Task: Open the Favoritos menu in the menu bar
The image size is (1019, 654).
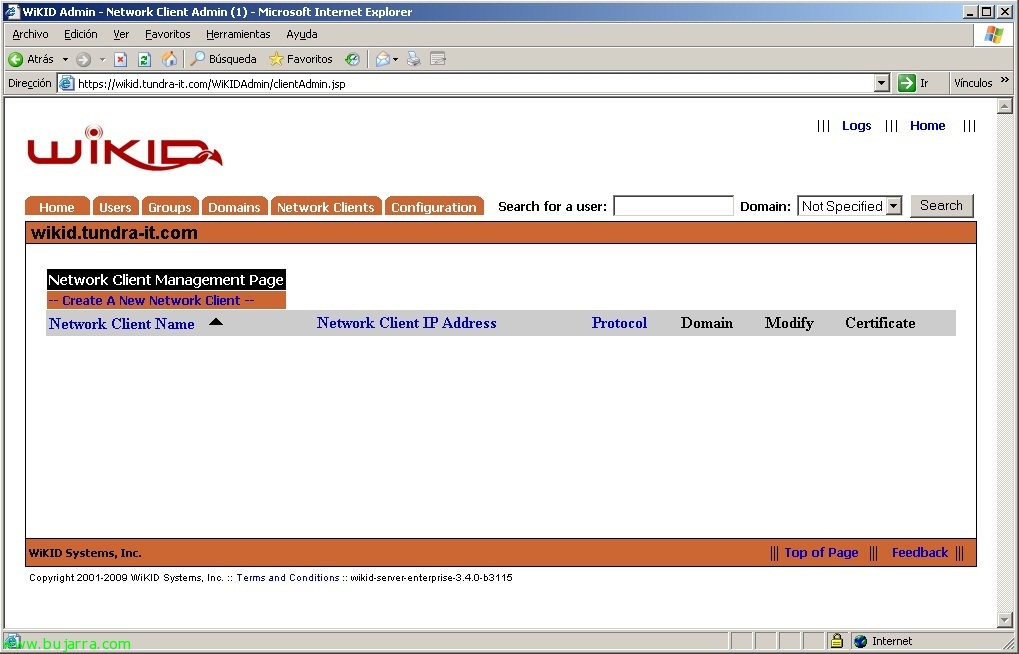Action: click(x=168, y=34)
